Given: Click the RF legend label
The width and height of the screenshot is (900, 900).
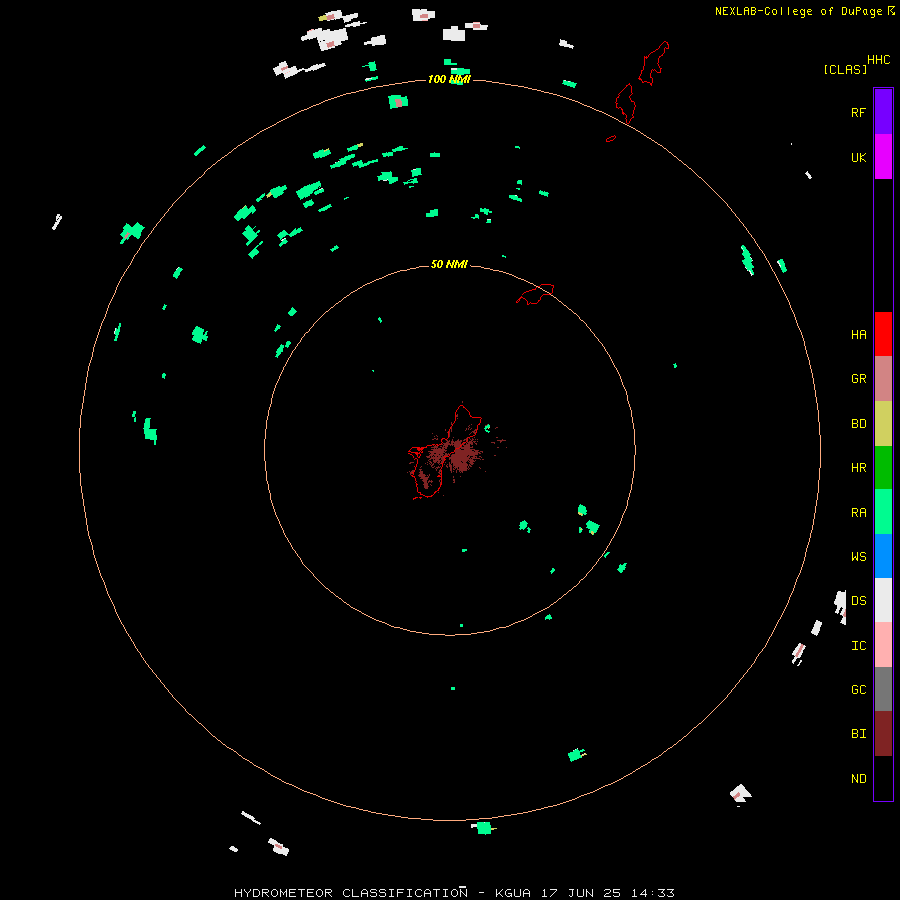Looking at the screenshot, I should click(x=858, y=112).
